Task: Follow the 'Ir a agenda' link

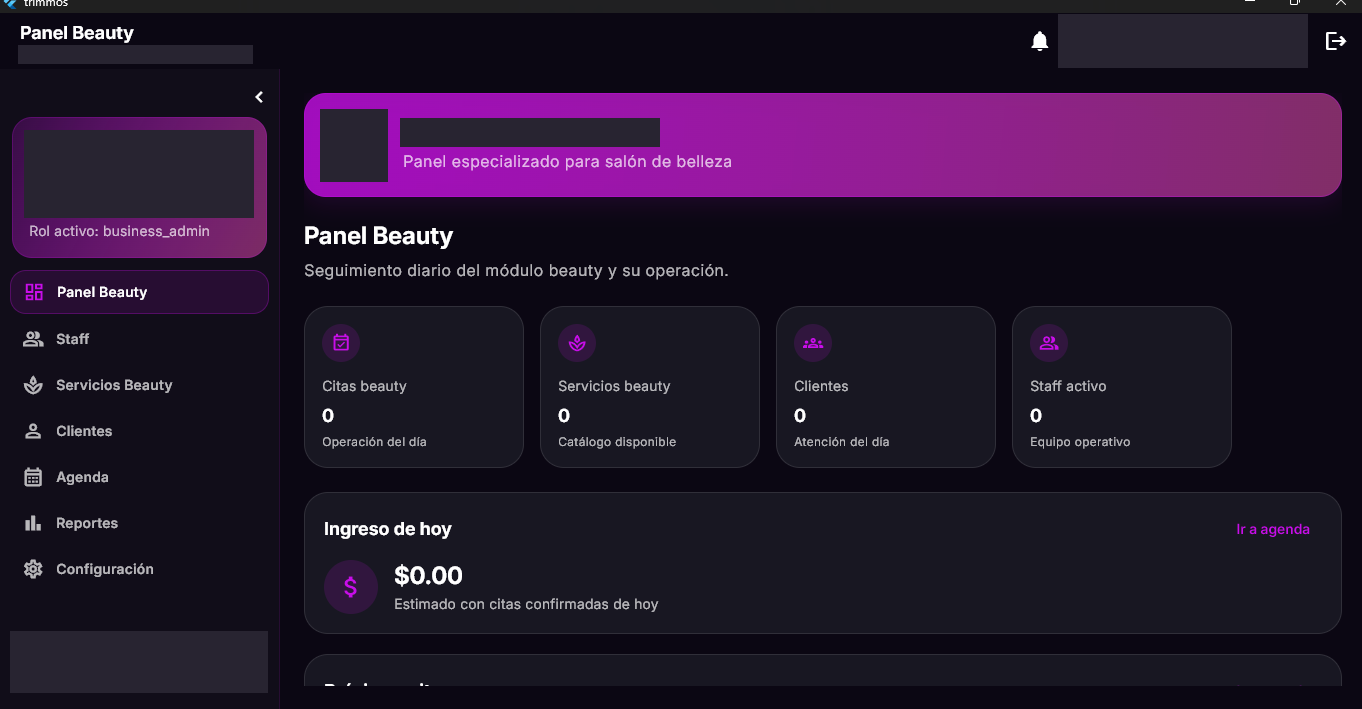Action: point(1273,529)
